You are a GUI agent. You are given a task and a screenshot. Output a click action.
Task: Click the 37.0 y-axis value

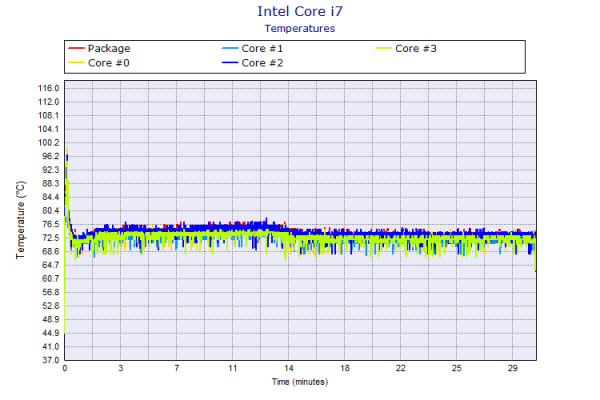51,360
